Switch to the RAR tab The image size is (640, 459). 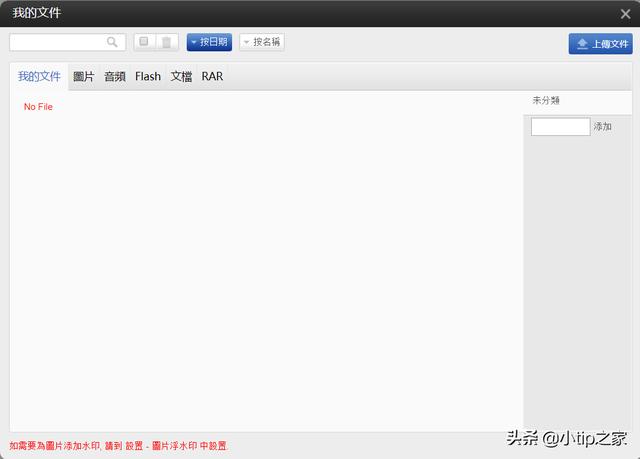coord(212,76)
